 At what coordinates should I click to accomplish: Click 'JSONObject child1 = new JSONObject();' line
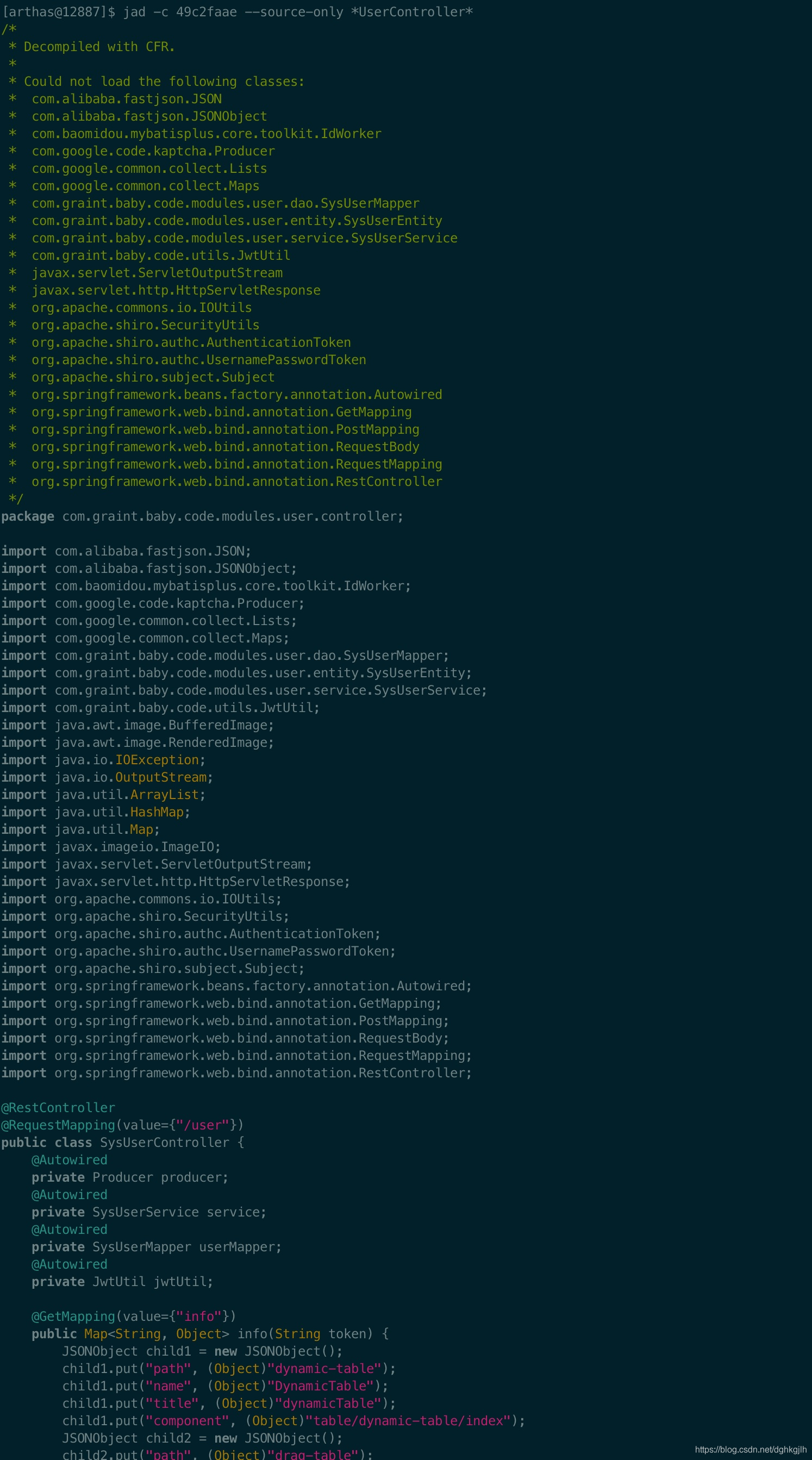[202, 1352]
